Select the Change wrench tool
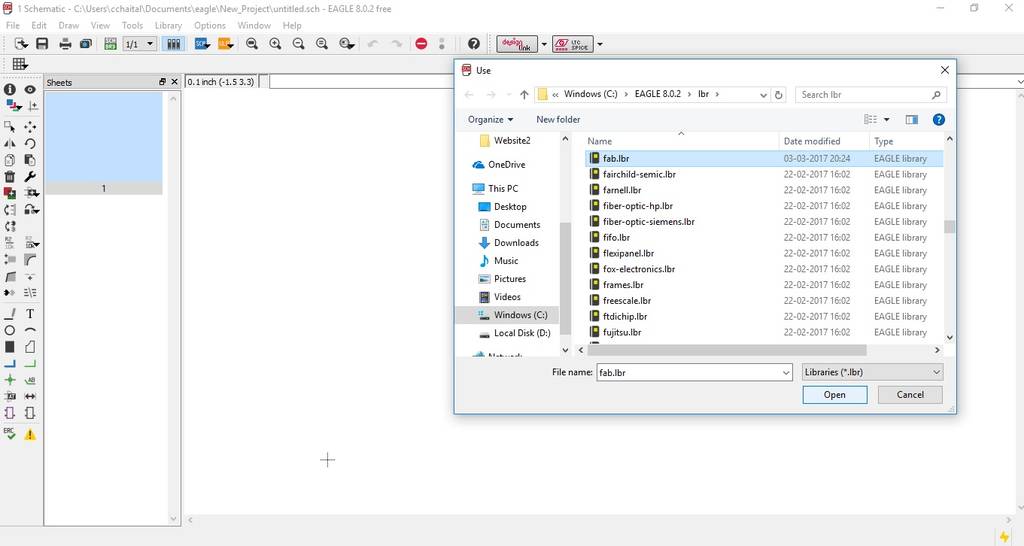The image size is (1024, 546). [x=30, y=176]
